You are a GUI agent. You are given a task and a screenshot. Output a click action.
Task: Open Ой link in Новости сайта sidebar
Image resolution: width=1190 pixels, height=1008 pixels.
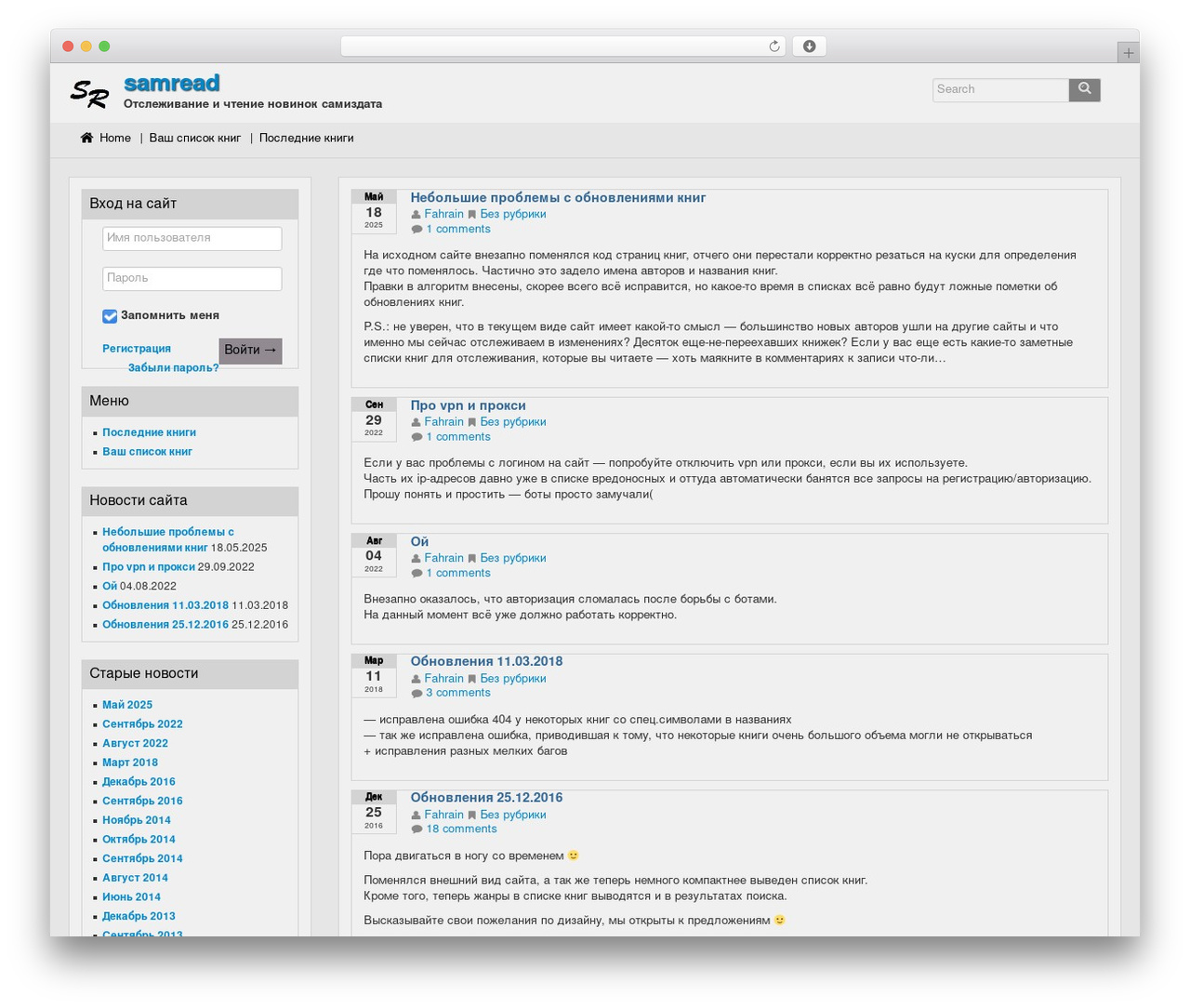click(x=110, y=587)
